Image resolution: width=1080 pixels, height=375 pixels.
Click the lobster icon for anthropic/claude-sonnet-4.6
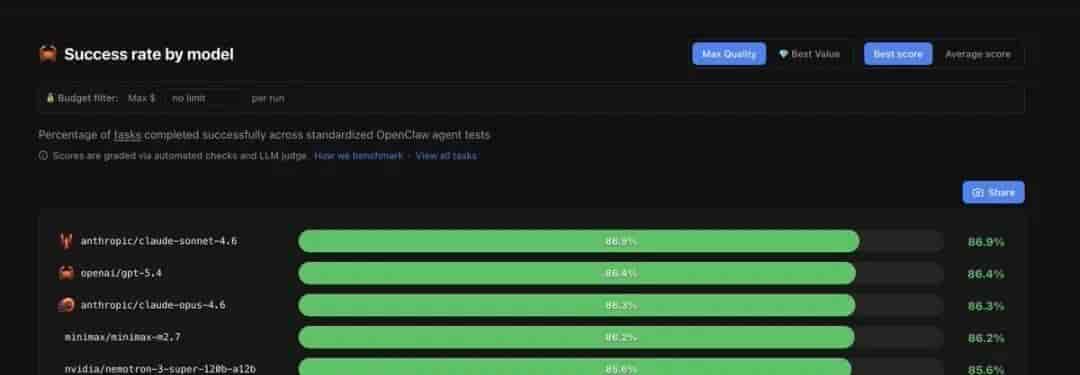pos(66,241)
